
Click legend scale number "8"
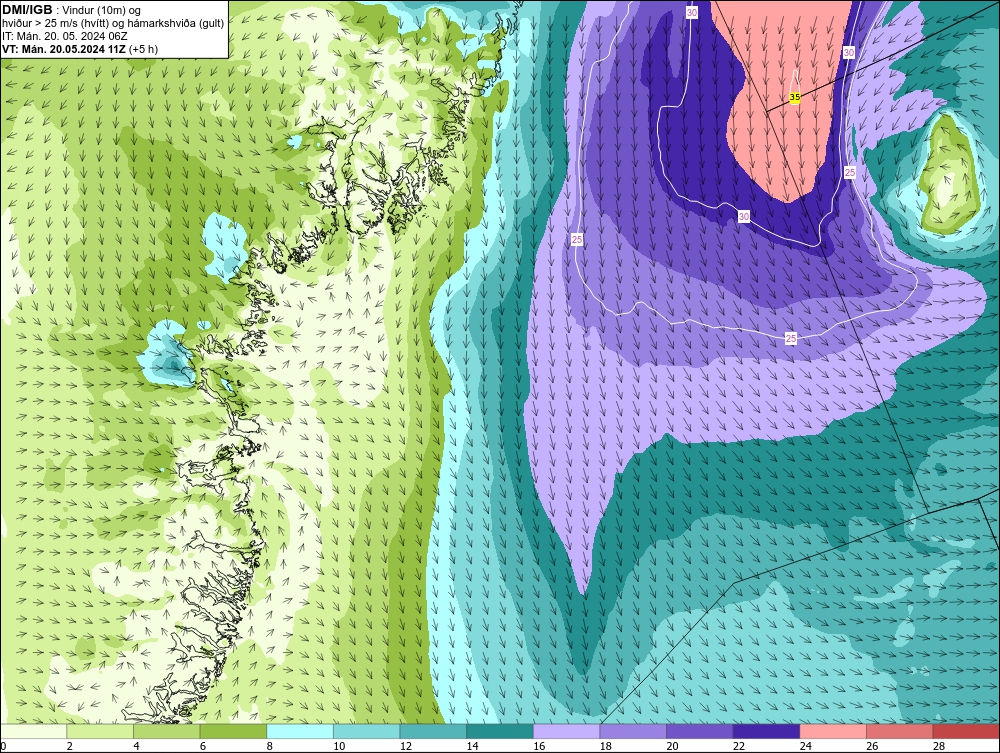[270, 746]
